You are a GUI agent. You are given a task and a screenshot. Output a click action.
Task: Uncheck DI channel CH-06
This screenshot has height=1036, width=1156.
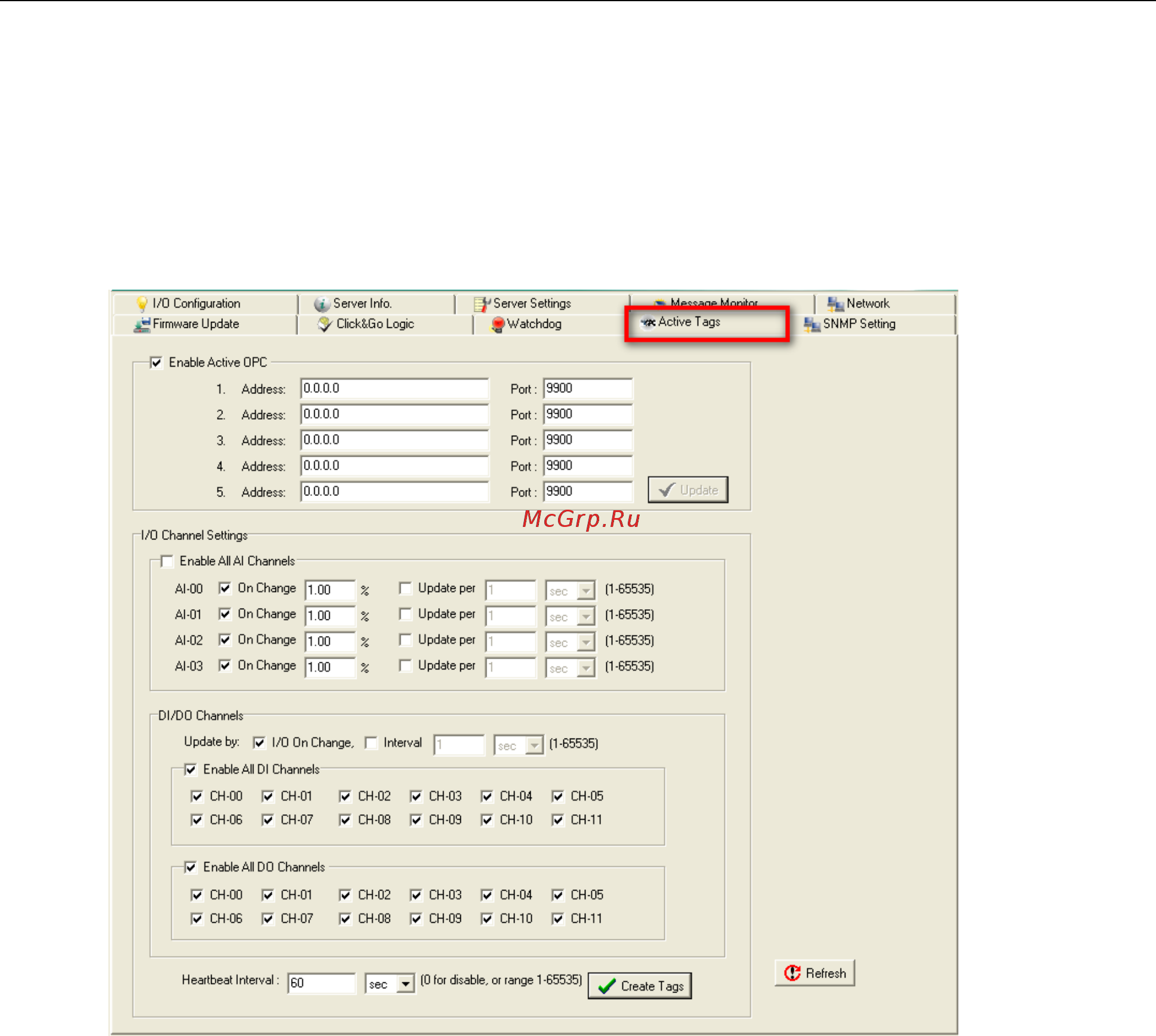pyautogui.click(x=197, y=820)
